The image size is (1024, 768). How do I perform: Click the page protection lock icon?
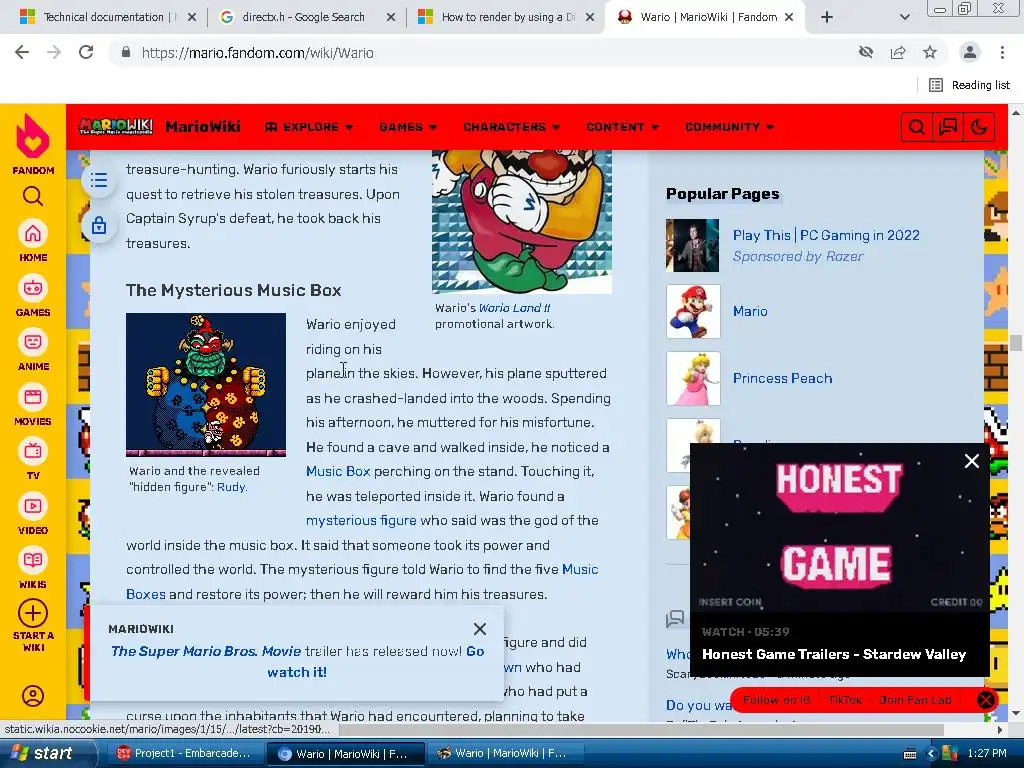tap(99, 226)
